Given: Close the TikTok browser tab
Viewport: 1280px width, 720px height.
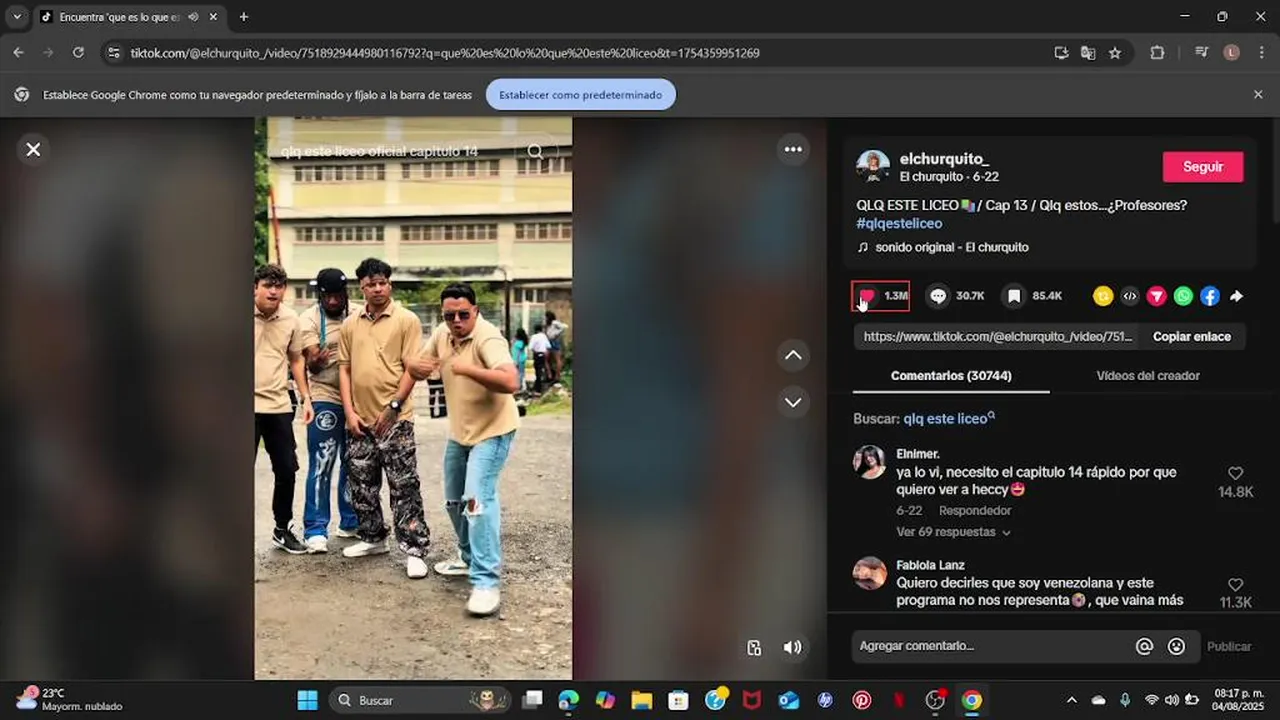Looking at the screenshot, I should 213,17.
